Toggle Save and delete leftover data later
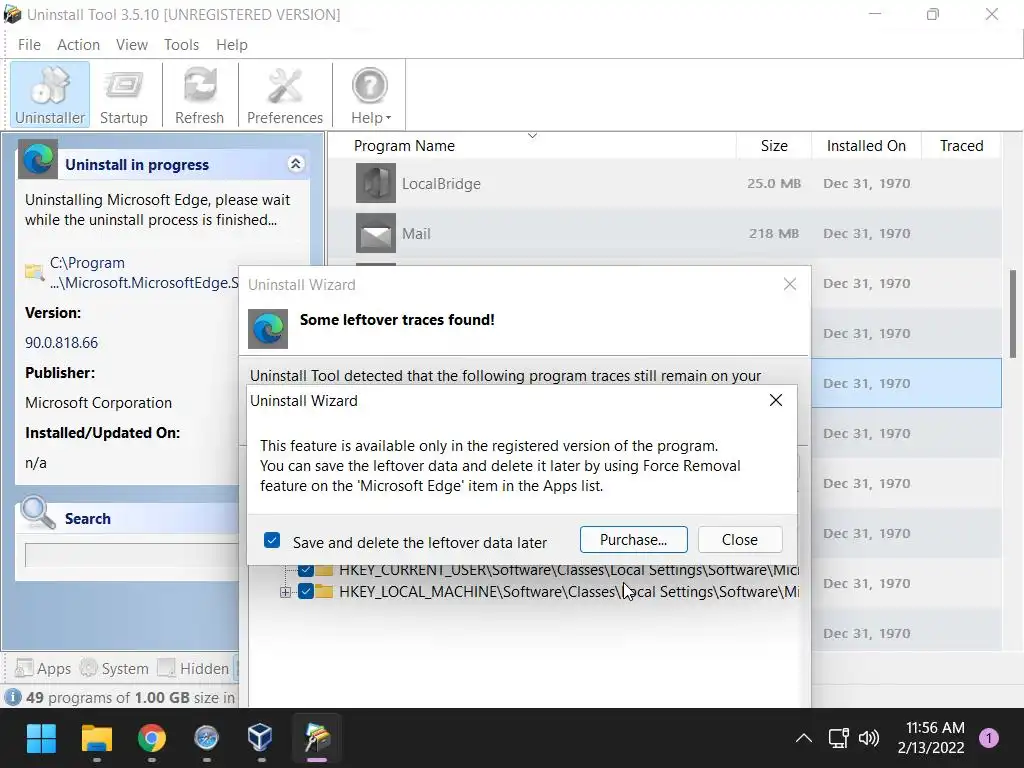Image resolution: width=1024 pixels, height=768 pixels. [x=272, y=540]
